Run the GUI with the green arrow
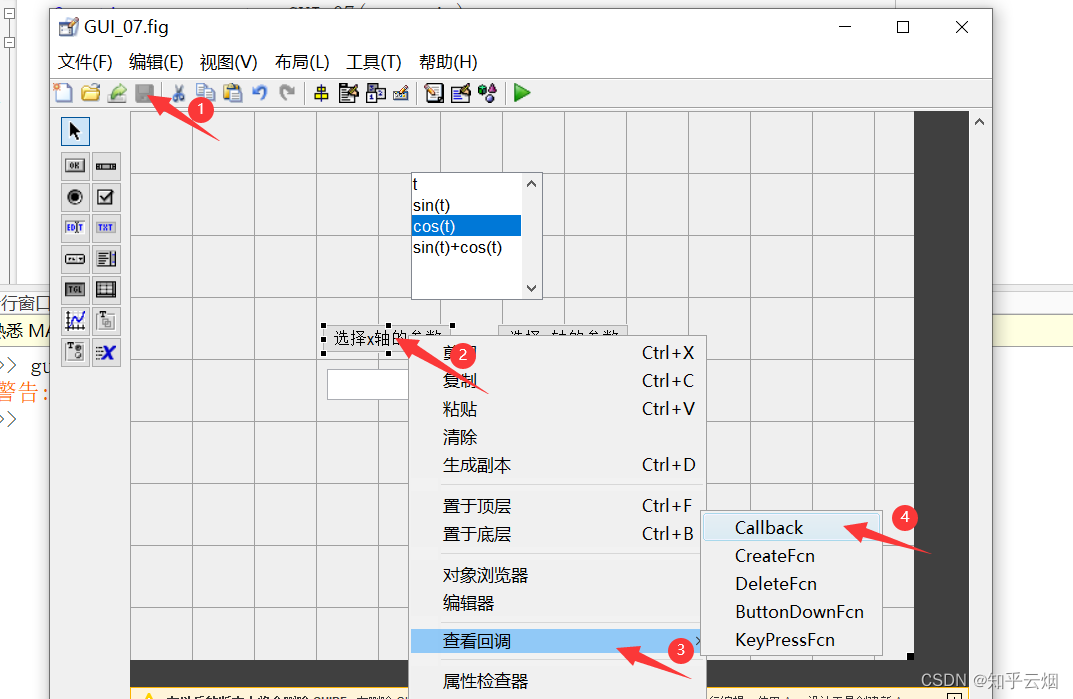This screenshot has height=699, width=1073. tap(521, 92)
